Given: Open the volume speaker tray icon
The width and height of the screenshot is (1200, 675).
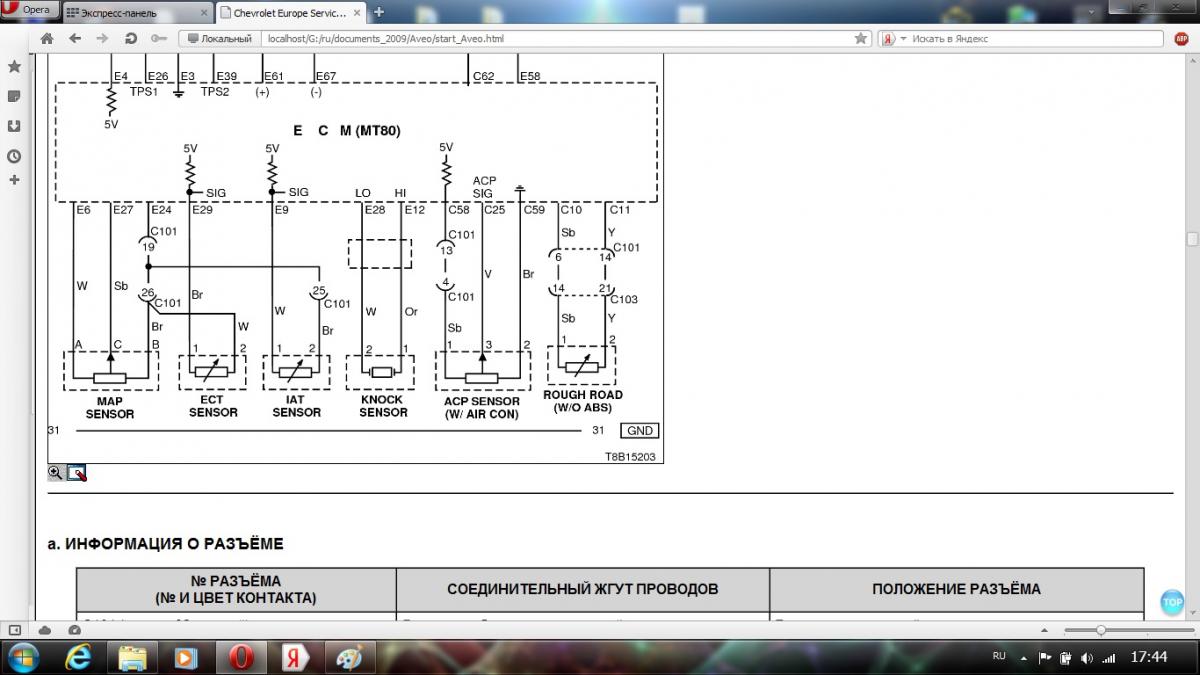Looking at the screenshot, I should pos(1087,657).
